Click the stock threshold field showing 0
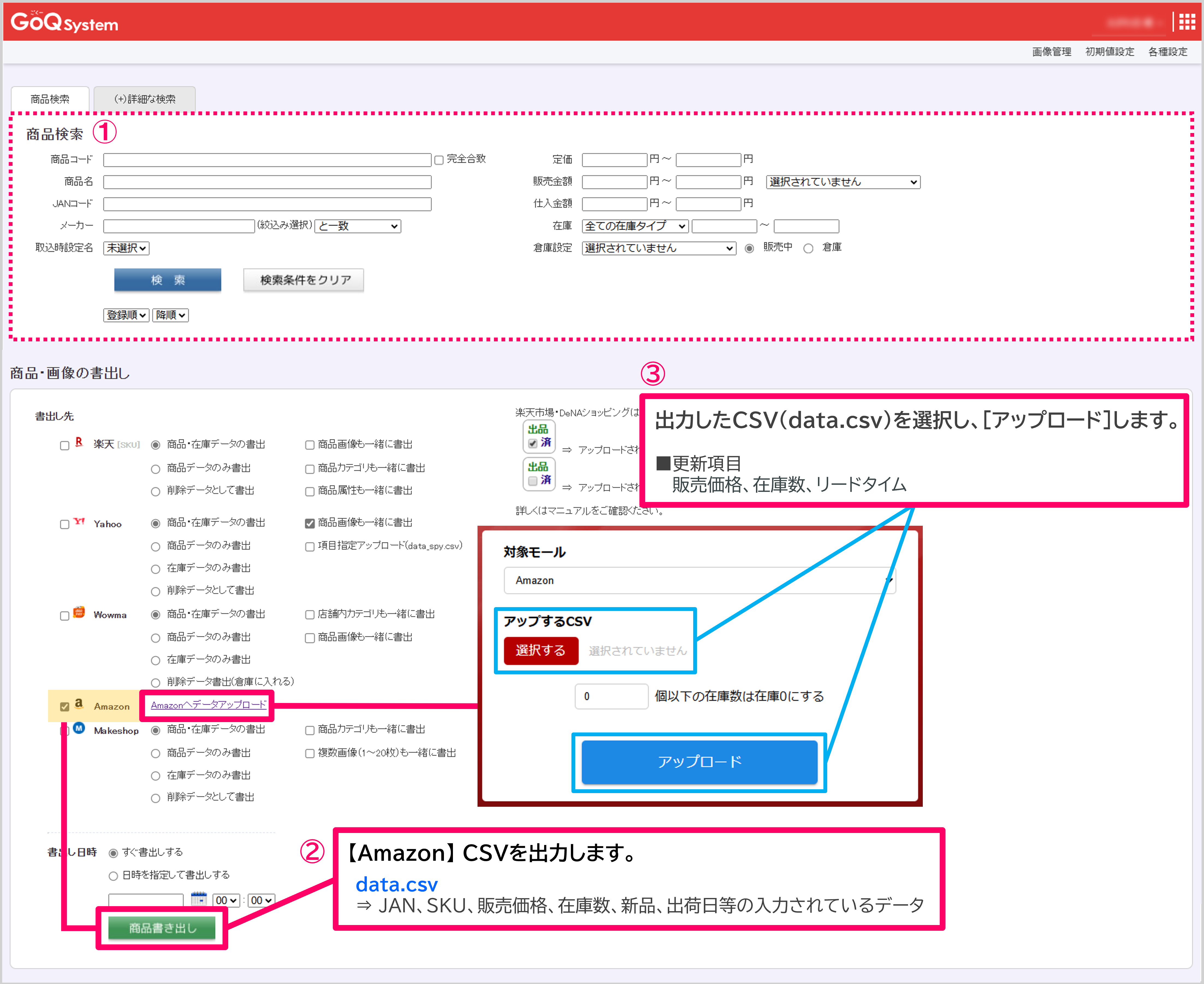This screenshot has height=984, width=1204. pyautogui.click(x=611, y=696)
